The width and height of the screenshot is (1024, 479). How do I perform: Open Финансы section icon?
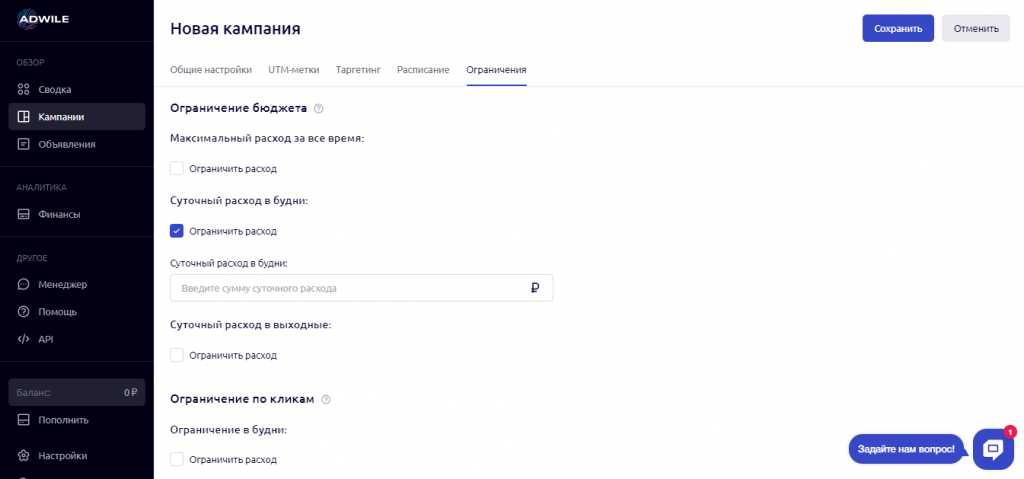click(24, 214)
